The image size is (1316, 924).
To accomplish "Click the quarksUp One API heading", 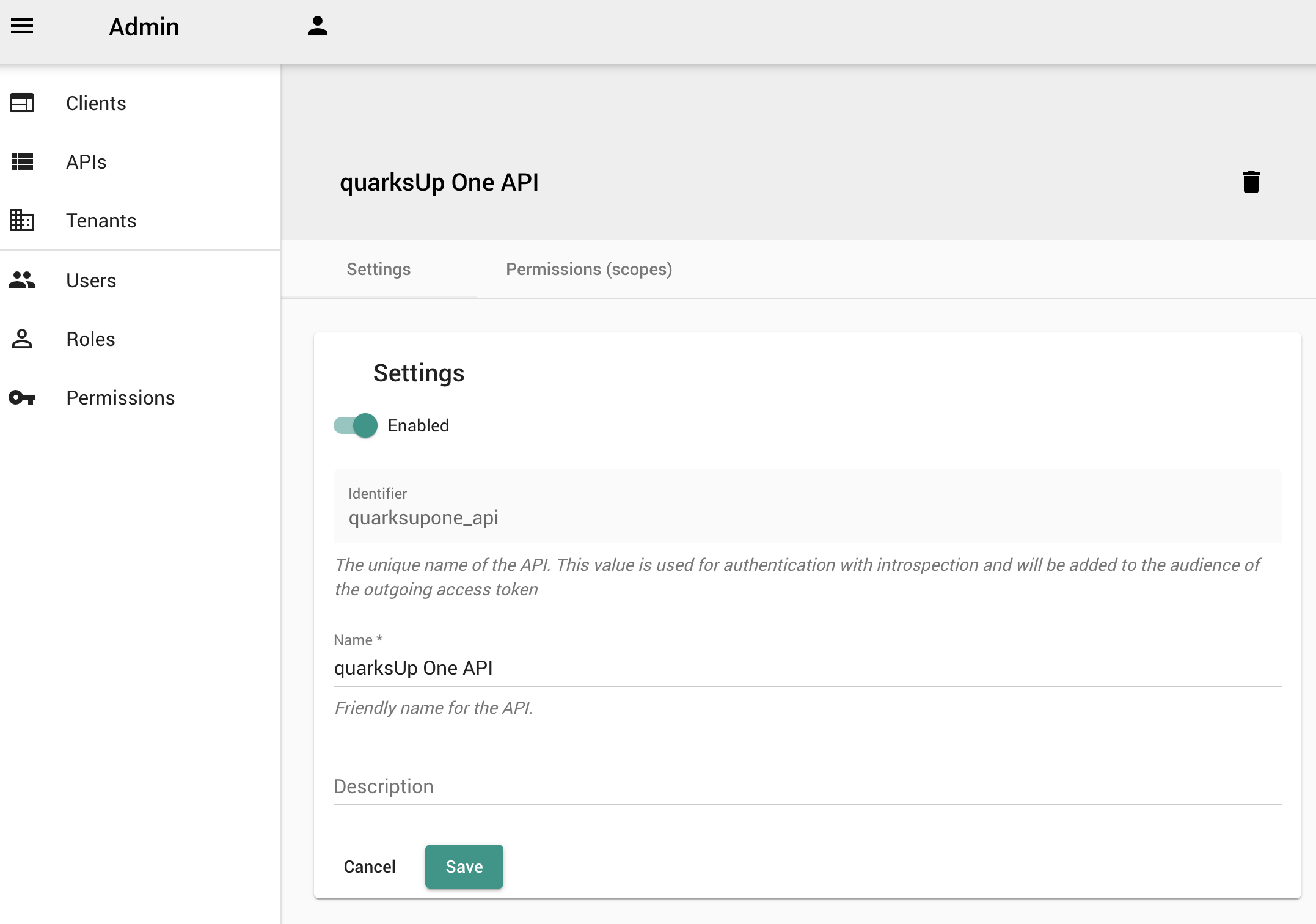I will point(439,182).
